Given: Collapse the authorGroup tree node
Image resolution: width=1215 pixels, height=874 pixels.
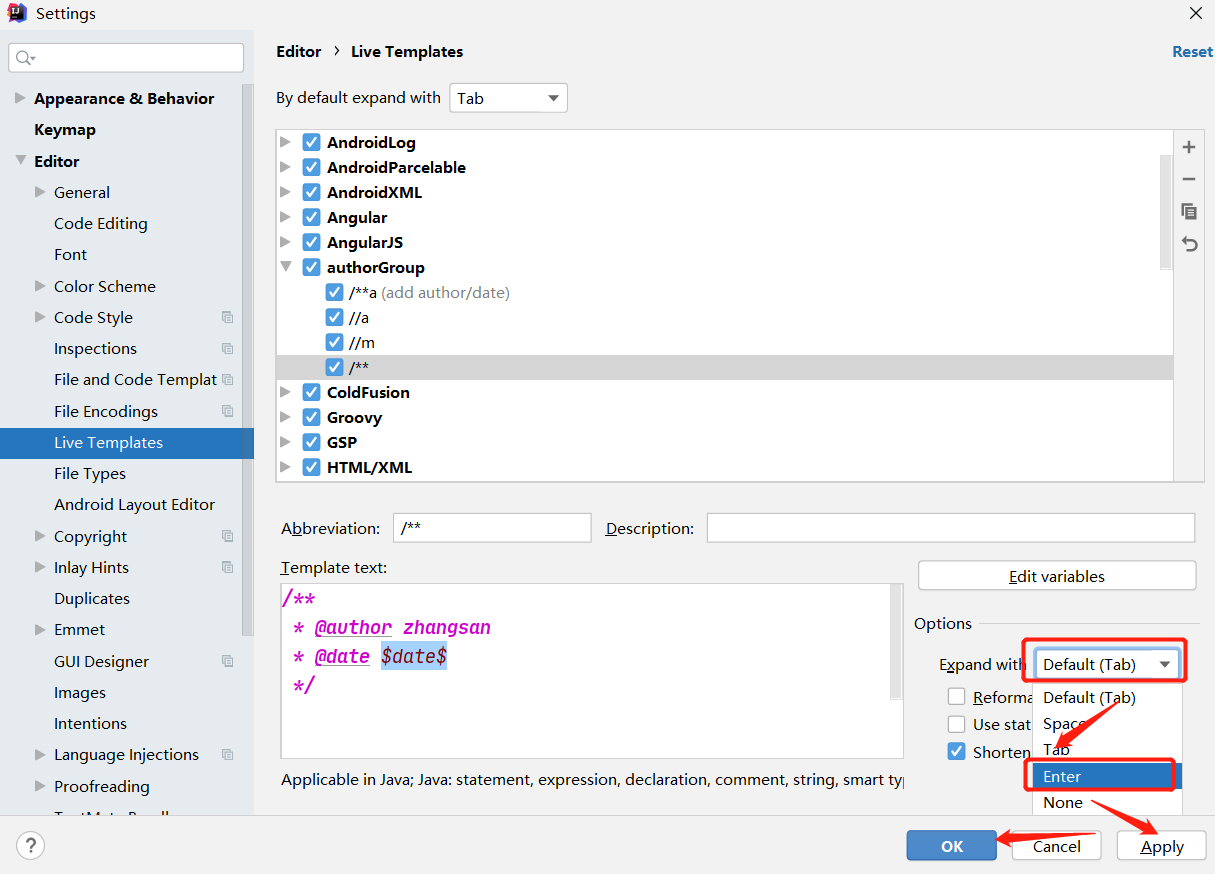Looking at the screenshot, I should tap(286, 267).
